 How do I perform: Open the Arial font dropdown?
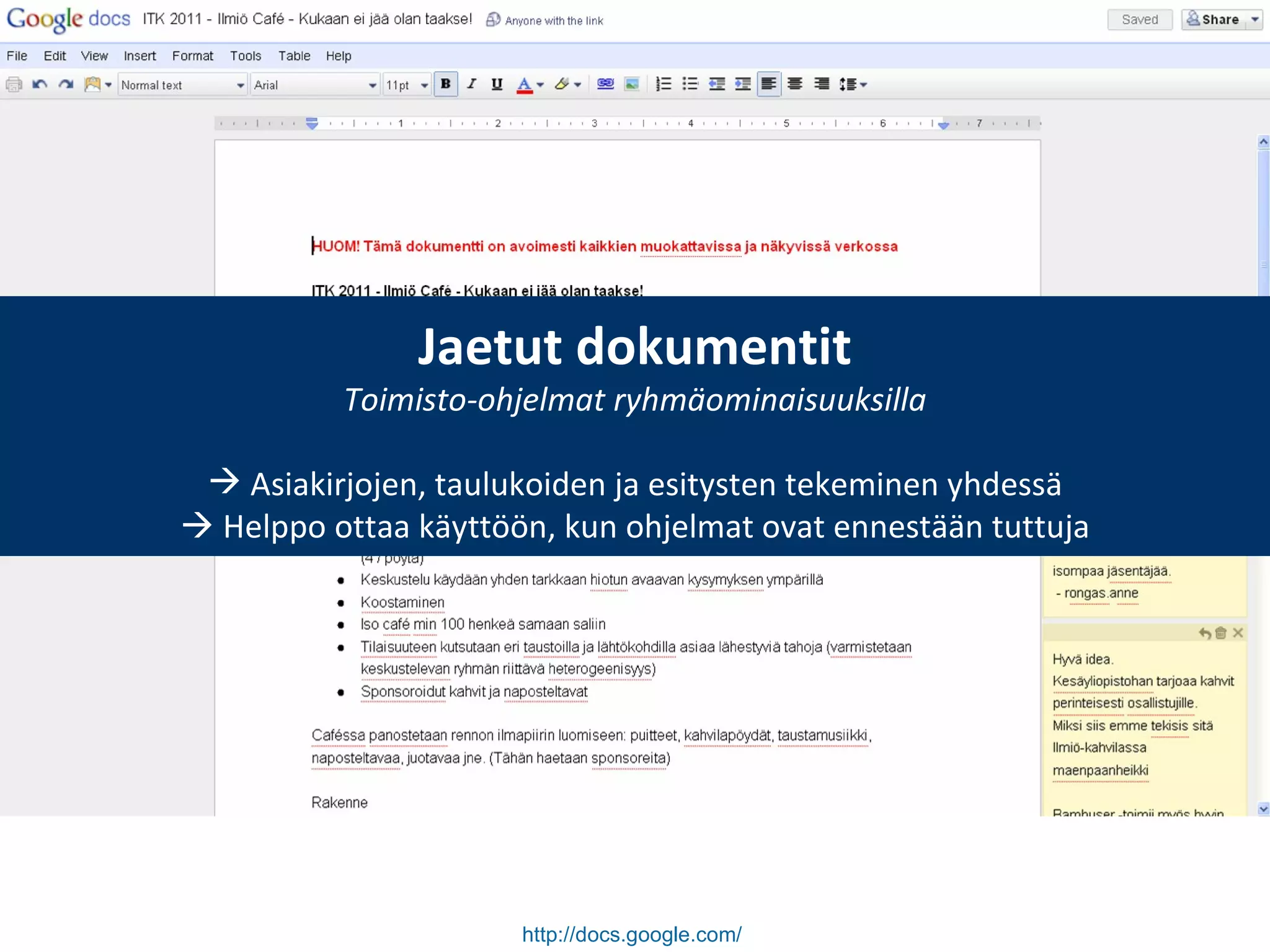click(314, 85)
